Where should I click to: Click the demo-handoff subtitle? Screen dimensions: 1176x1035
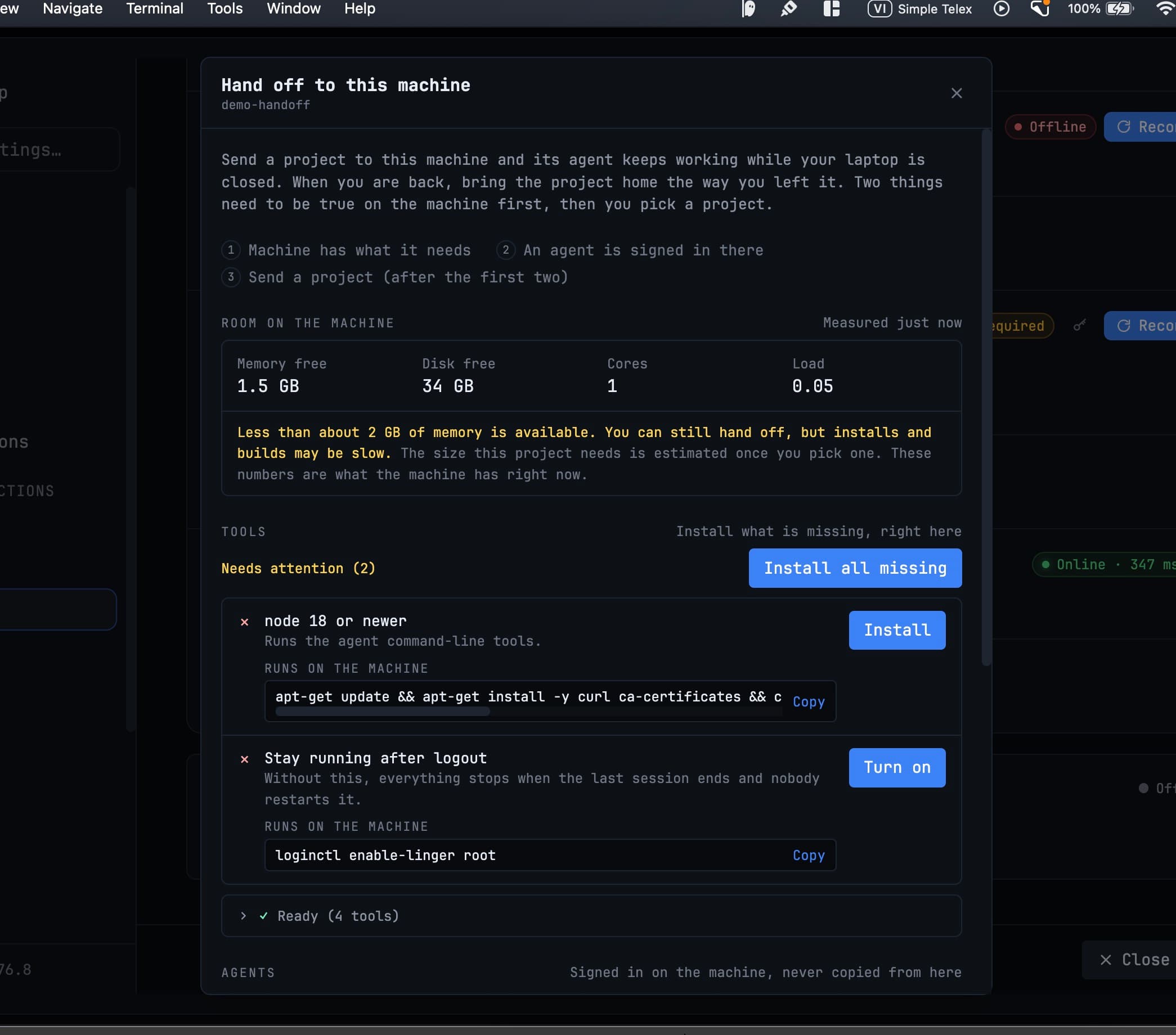coord(266,105)
